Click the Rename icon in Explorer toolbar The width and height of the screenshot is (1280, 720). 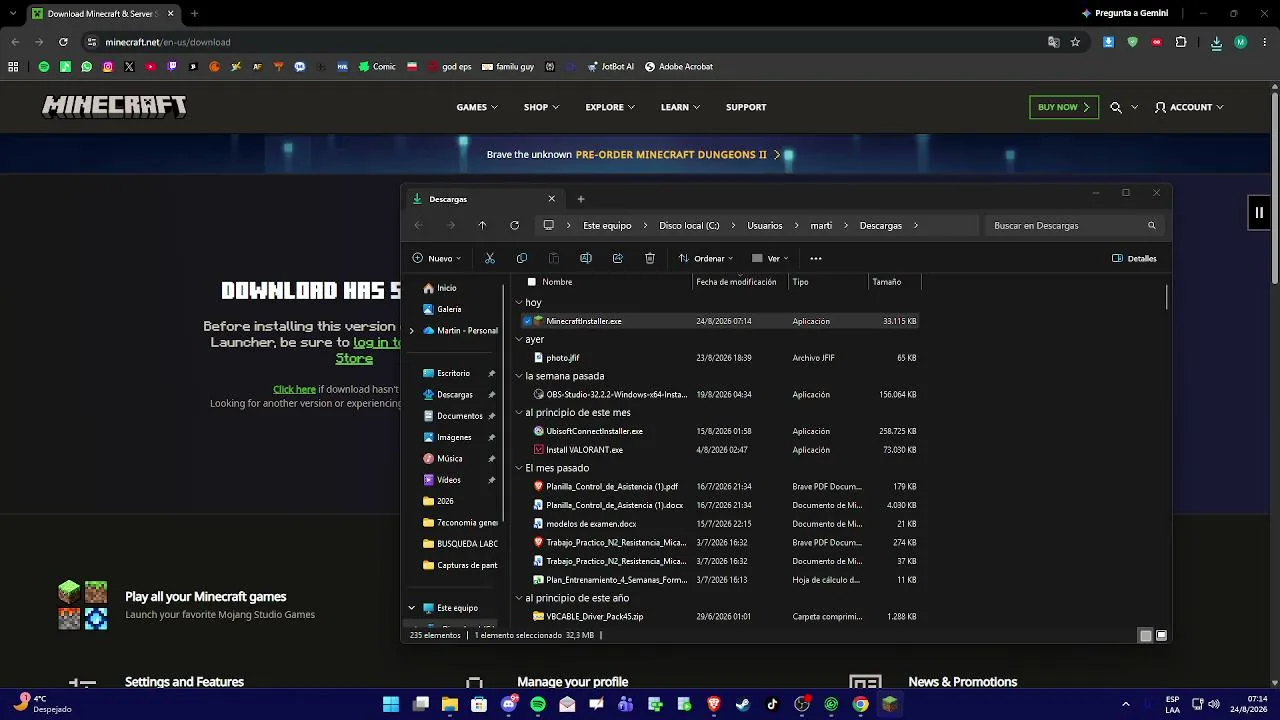pos(586,258)
